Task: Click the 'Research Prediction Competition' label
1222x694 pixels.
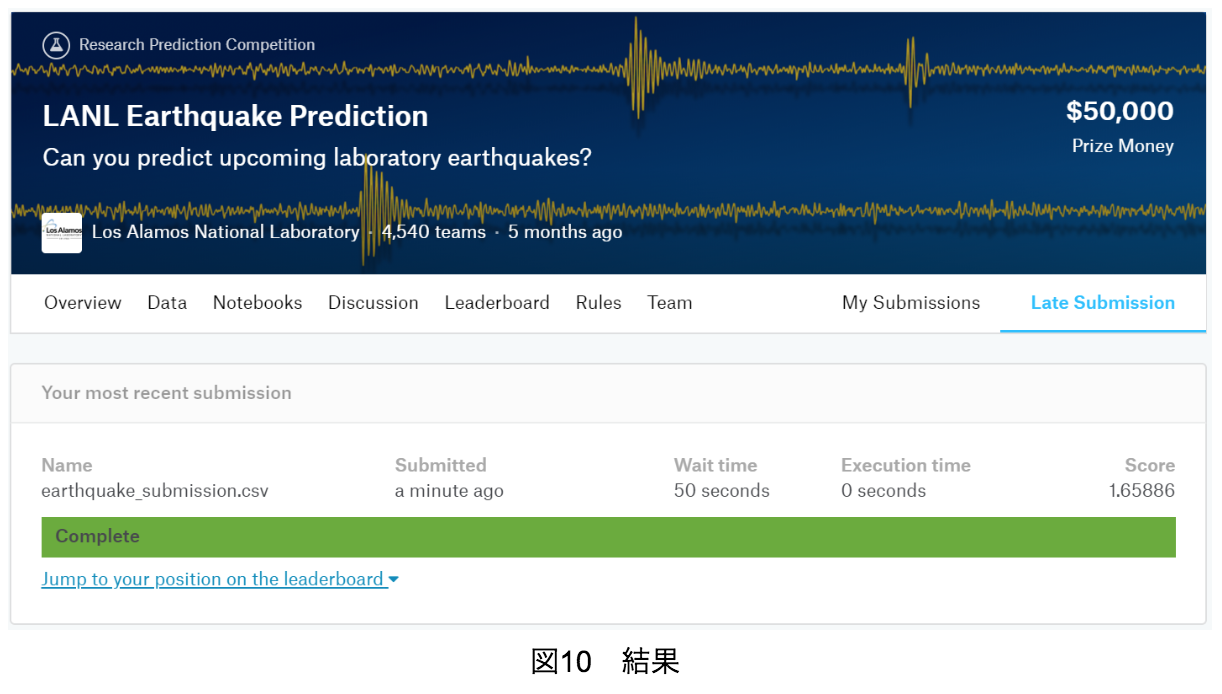Action: point(197,45)
